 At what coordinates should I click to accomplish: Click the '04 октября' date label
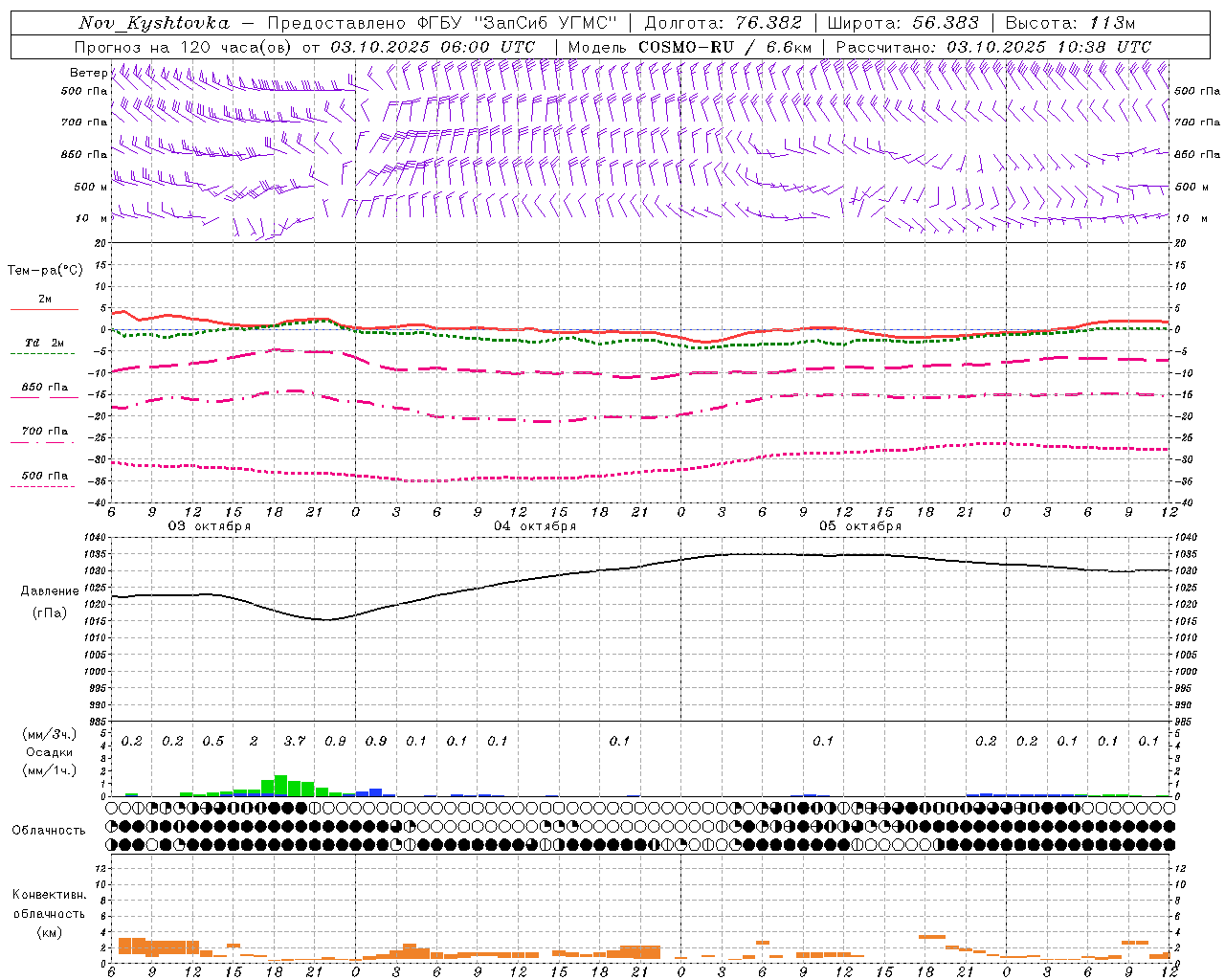tap(535, 526)
